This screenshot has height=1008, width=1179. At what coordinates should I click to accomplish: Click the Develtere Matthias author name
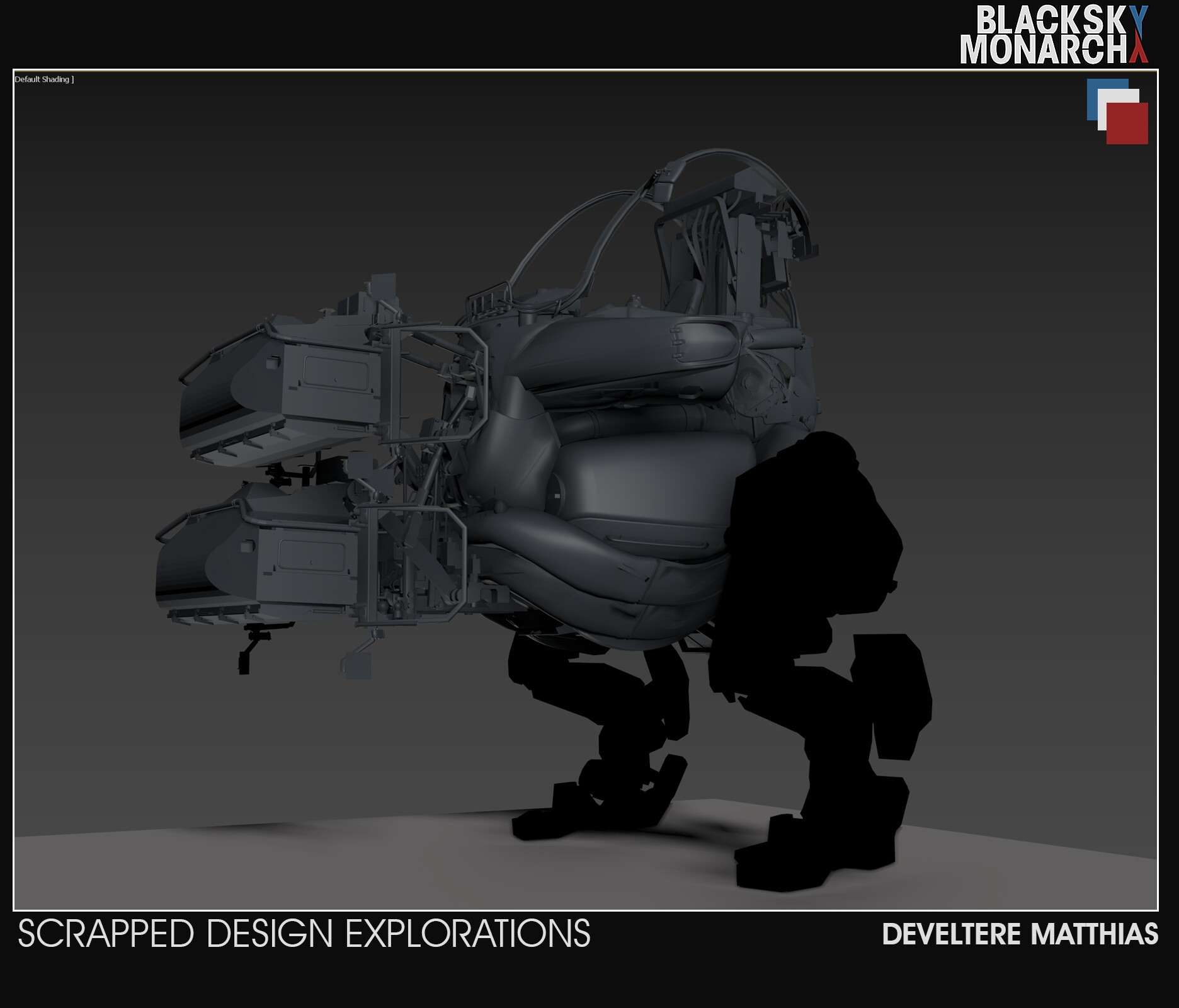1020,934
